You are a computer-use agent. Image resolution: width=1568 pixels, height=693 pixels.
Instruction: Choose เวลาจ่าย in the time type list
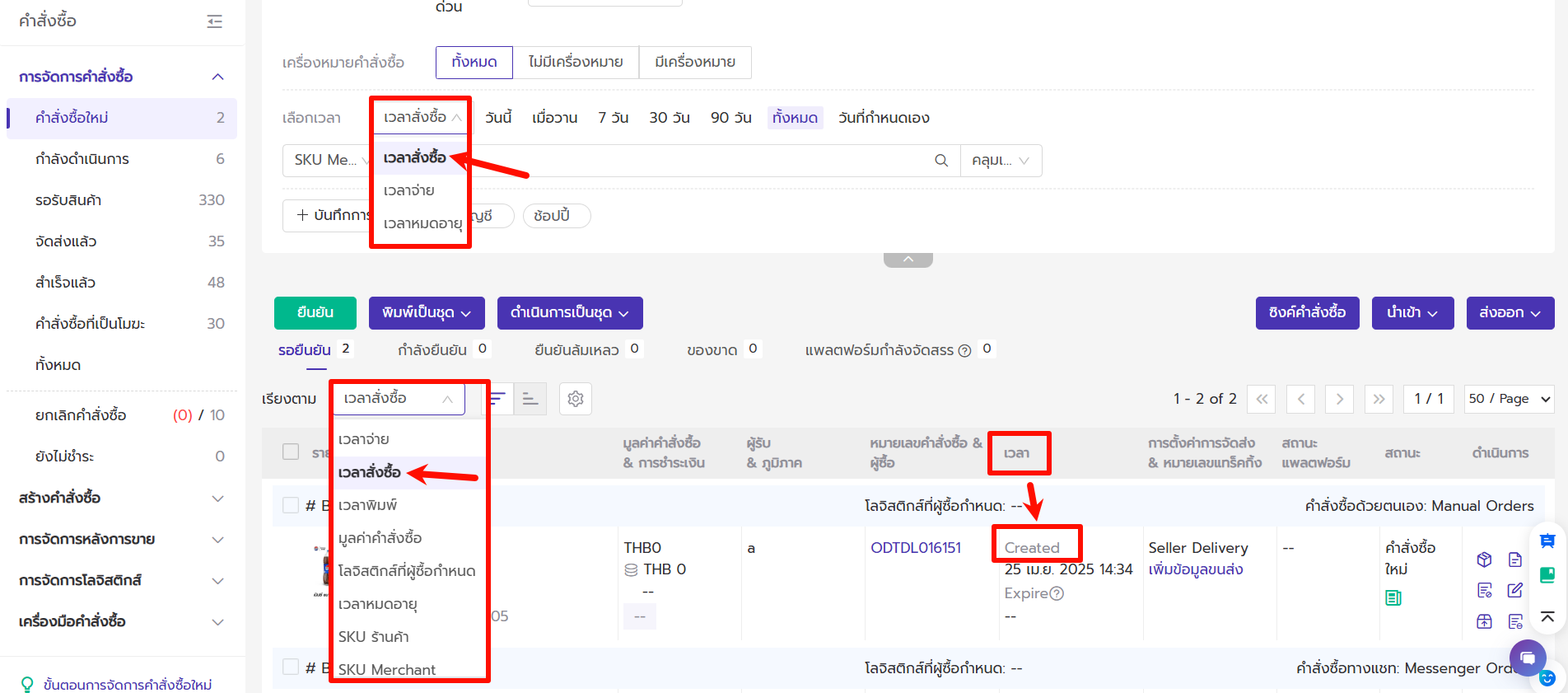click(x=421, y=190)
